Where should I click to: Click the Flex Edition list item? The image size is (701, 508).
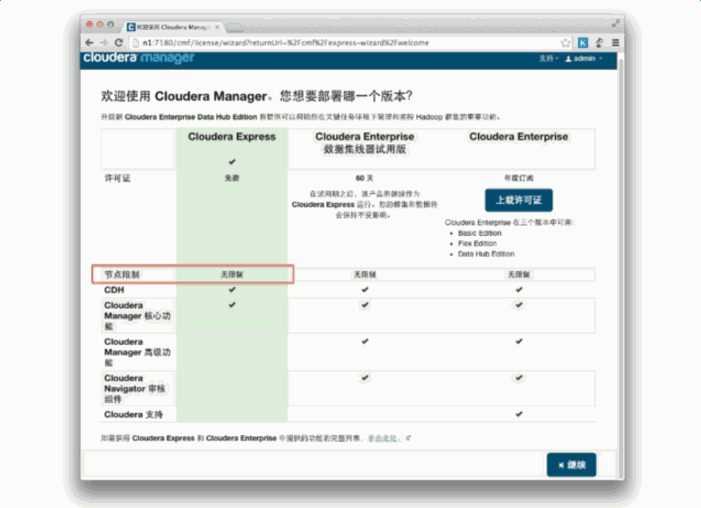coord(477,244)
